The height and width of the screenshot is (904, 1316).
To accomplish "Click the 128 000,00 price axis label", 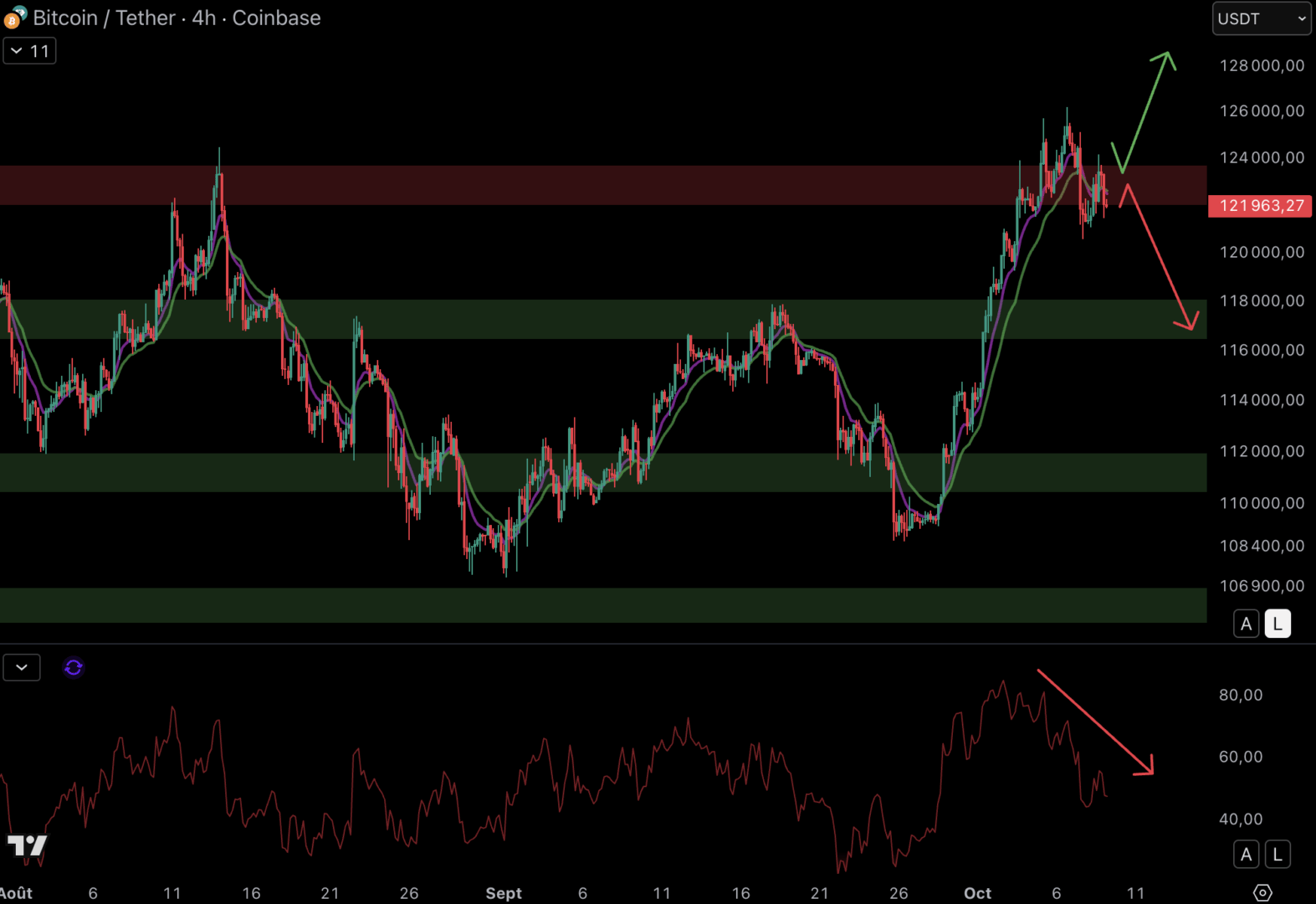I will coord(1261,66).
